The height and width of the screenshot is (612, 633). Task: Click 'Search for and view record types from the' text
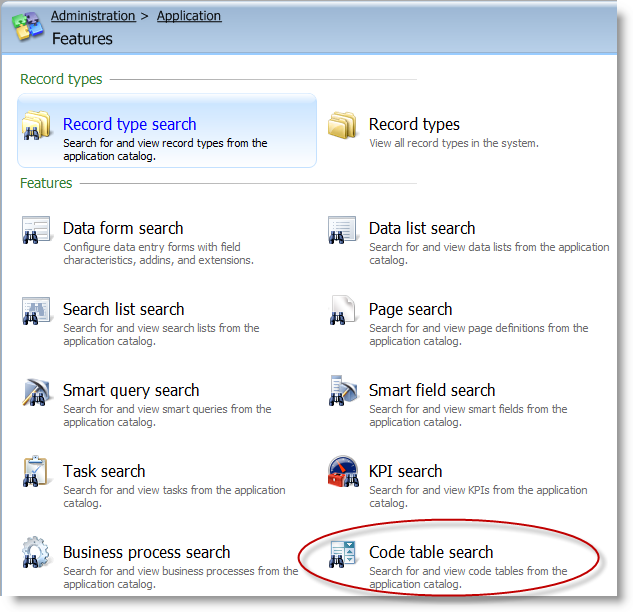[x=165, y=143]
